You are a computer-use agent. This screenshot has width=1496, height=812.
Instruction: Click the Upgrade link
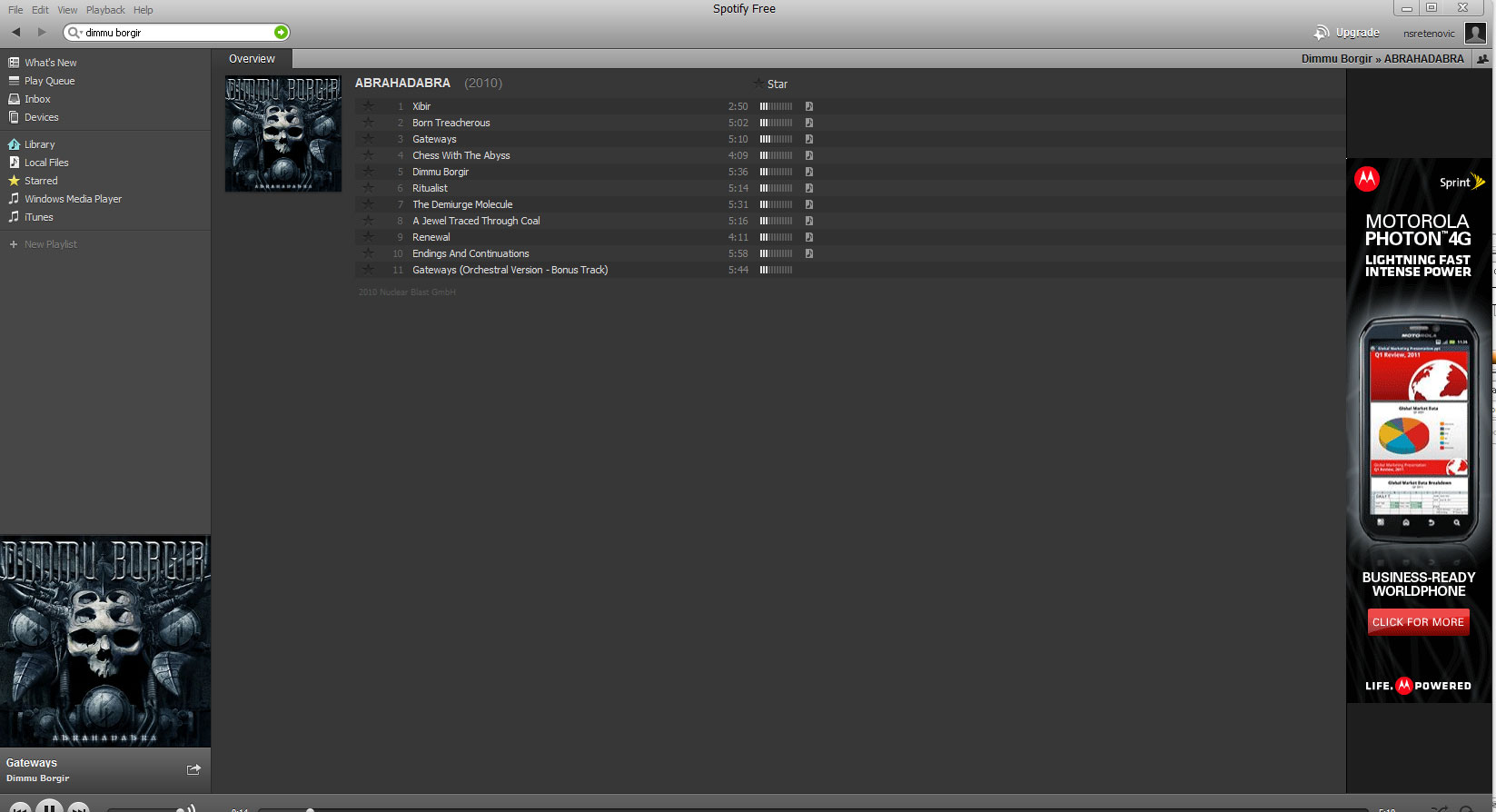coord(1357,33)
